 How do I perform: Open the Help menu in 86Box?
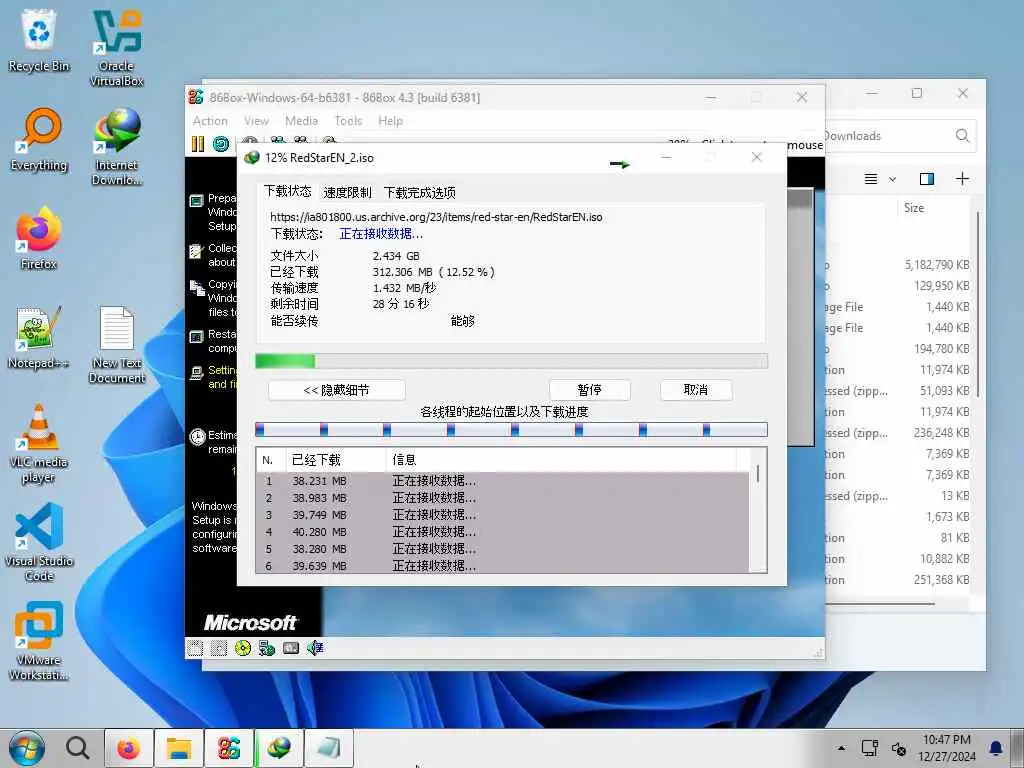click(391, 121)
